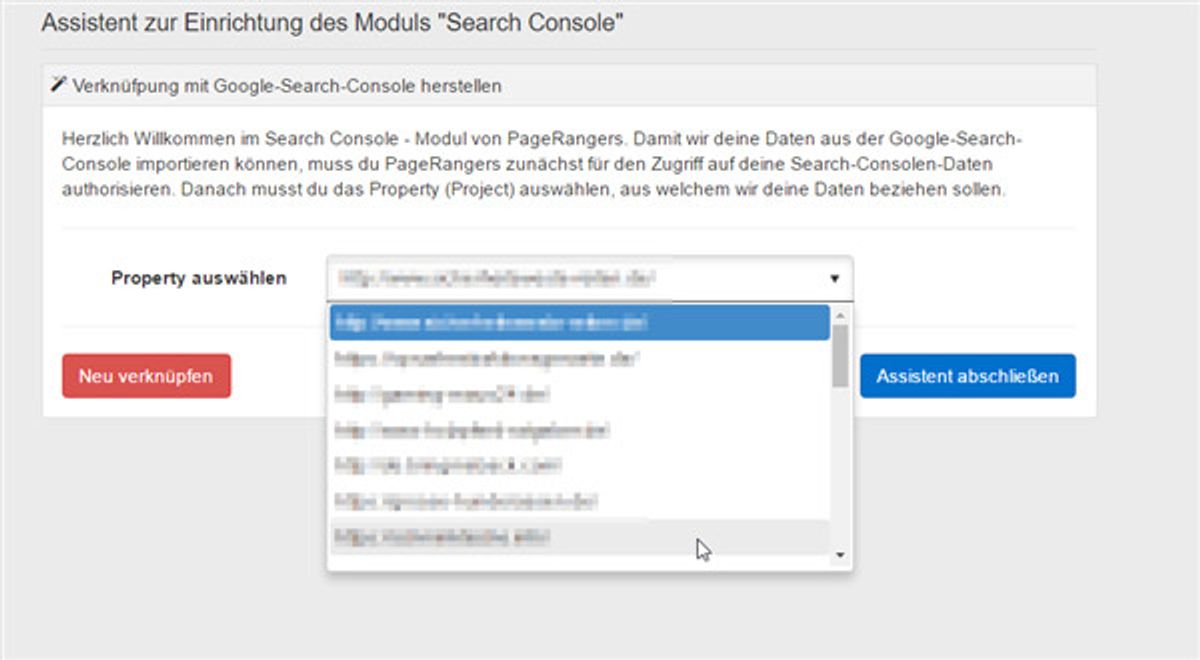Click the page title "Assistent zur Einrichtung des Moduls"
The height and width of the screenshot is (660, 1200).
click(333, 23)
